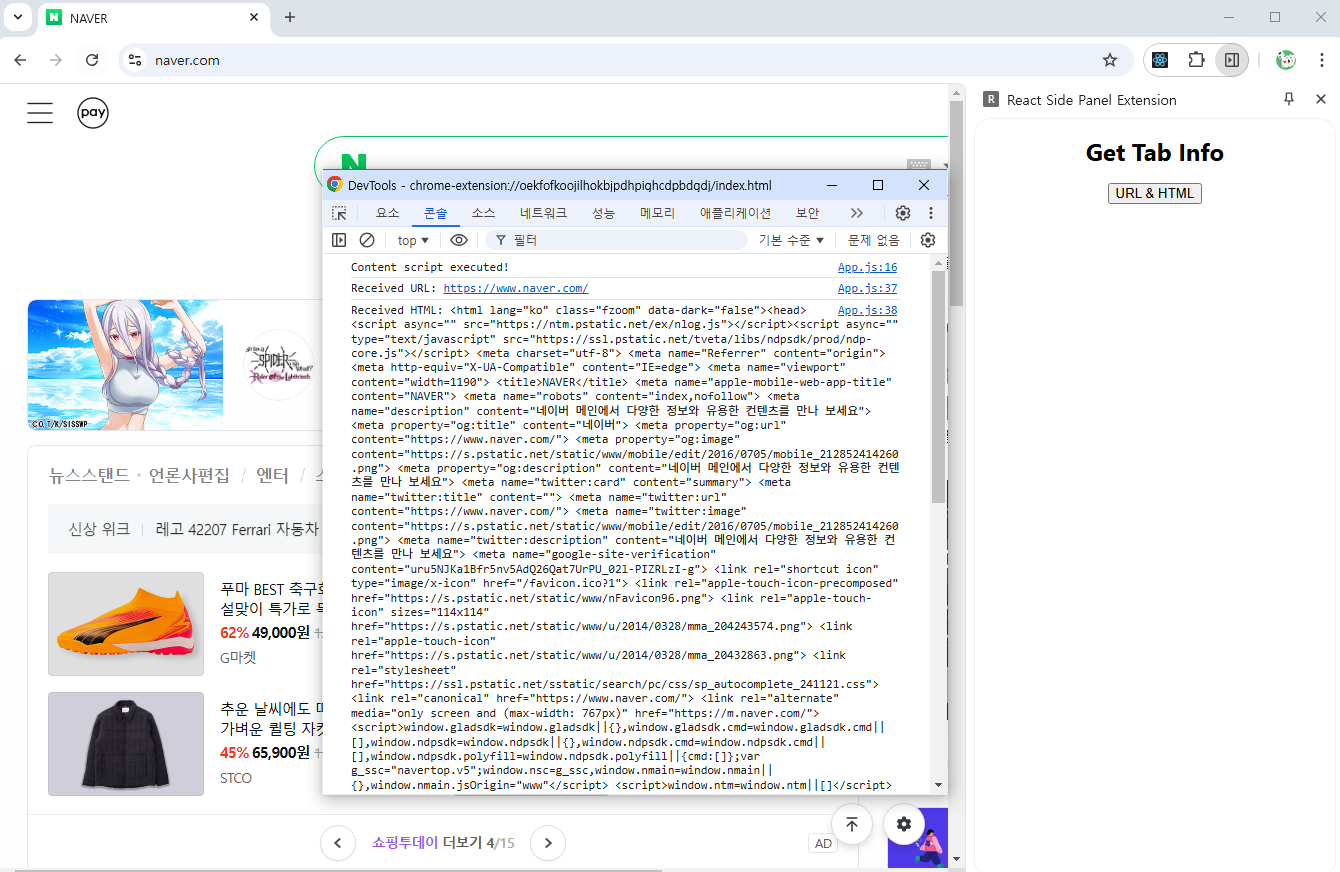This screenshot has height=872, width=1340.
Task: Switch to DevTools 요소 tab
Action: (387, 213)
